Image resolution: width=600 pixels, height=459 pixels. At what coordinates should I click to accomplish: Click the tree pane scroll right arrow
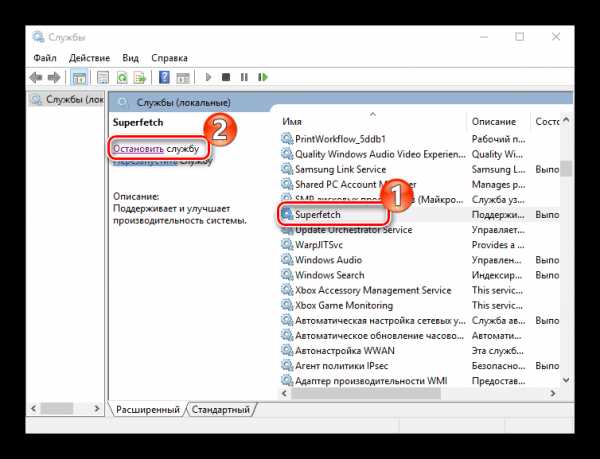(x=97, y=409)
